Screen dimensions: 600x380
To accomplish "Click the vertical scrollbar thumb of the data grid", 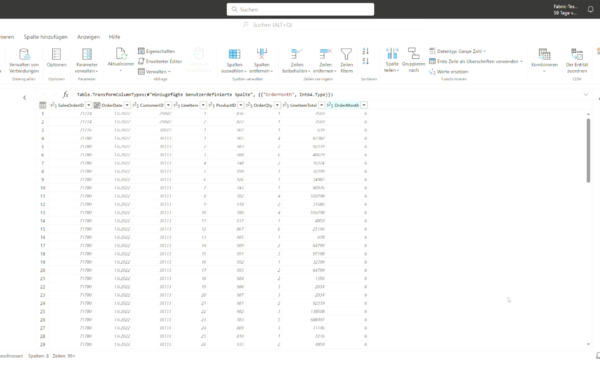I will point(588,150).
